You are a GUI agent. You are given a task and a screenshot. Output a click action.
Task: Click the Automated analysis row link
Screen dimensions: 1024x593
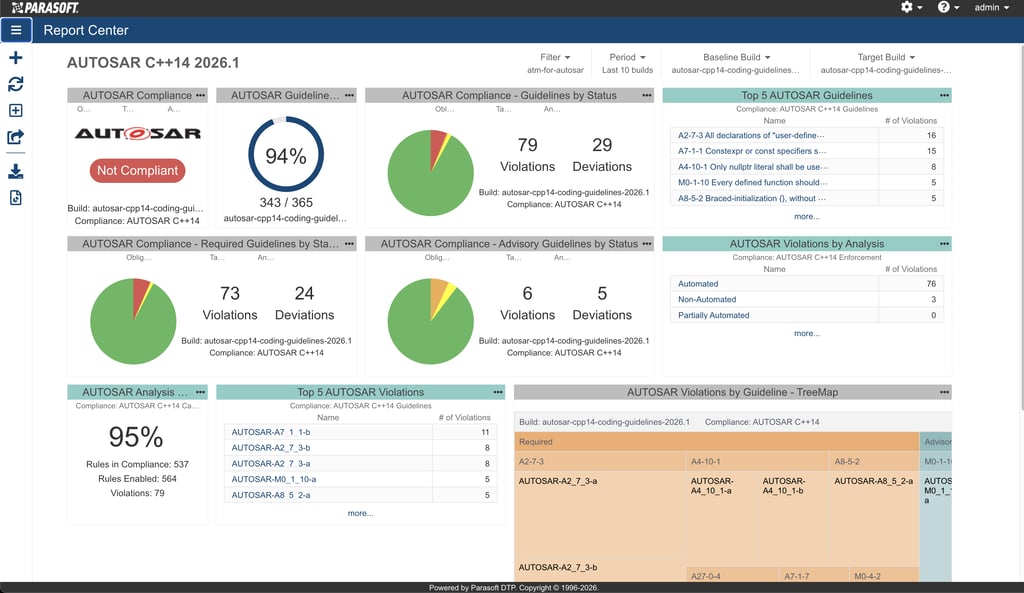(x=698, y=283)
